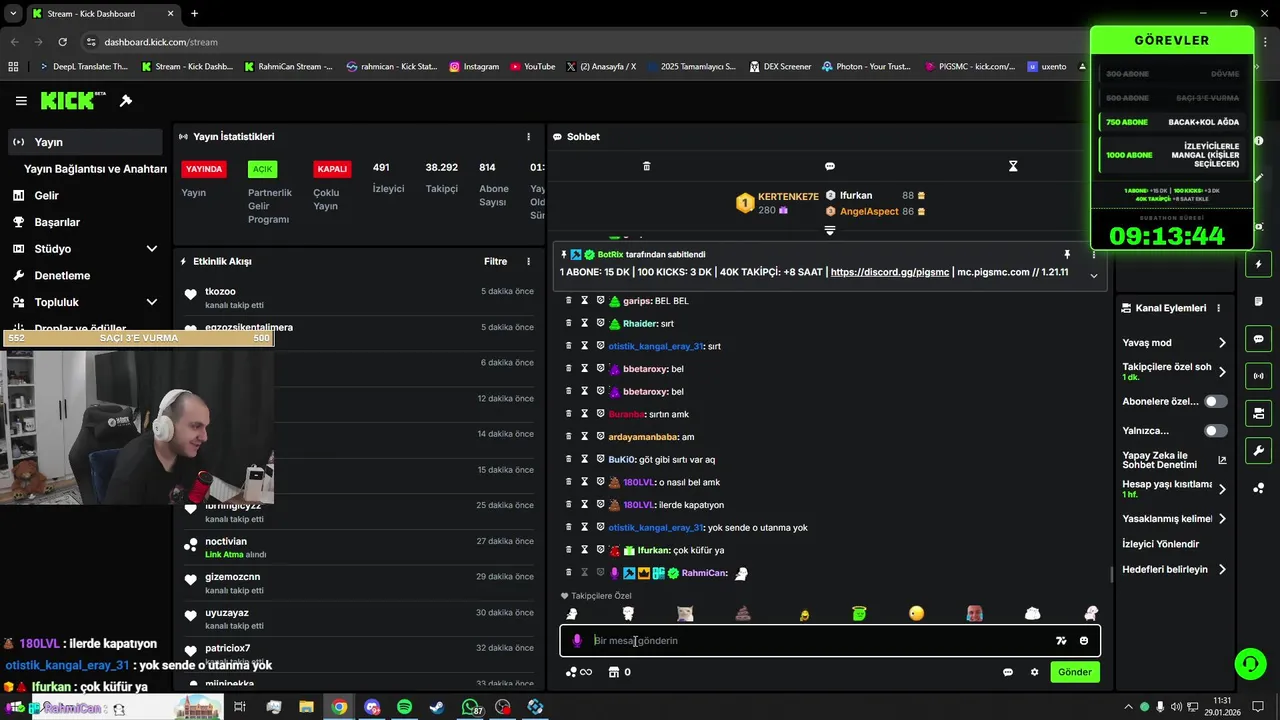Screen dimensions: 1280x720
Task: Pick the poop emote in the emote row
Action: 743,613
